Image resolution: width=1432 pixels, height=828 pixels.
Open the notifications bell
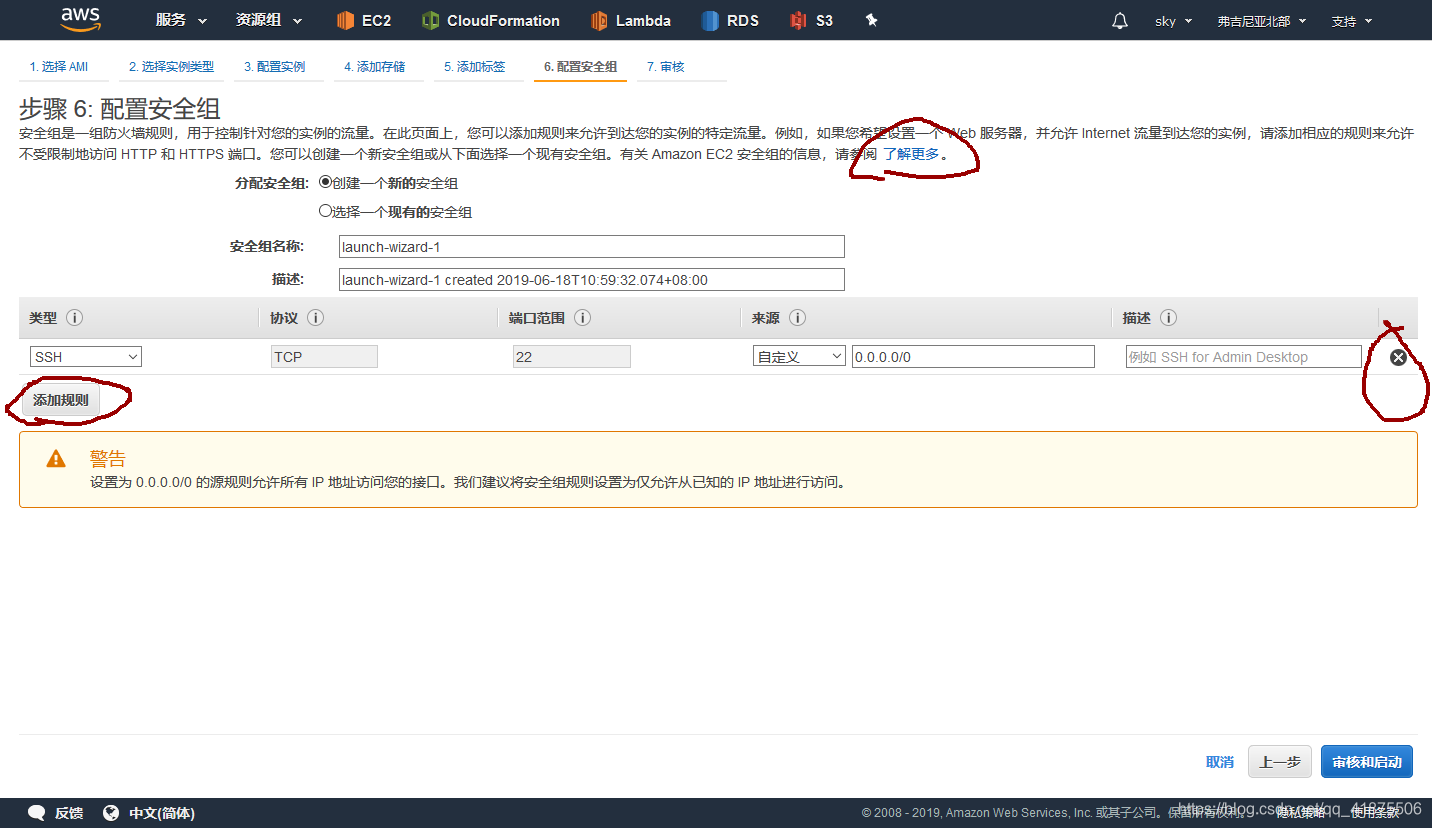(1120, 21)
